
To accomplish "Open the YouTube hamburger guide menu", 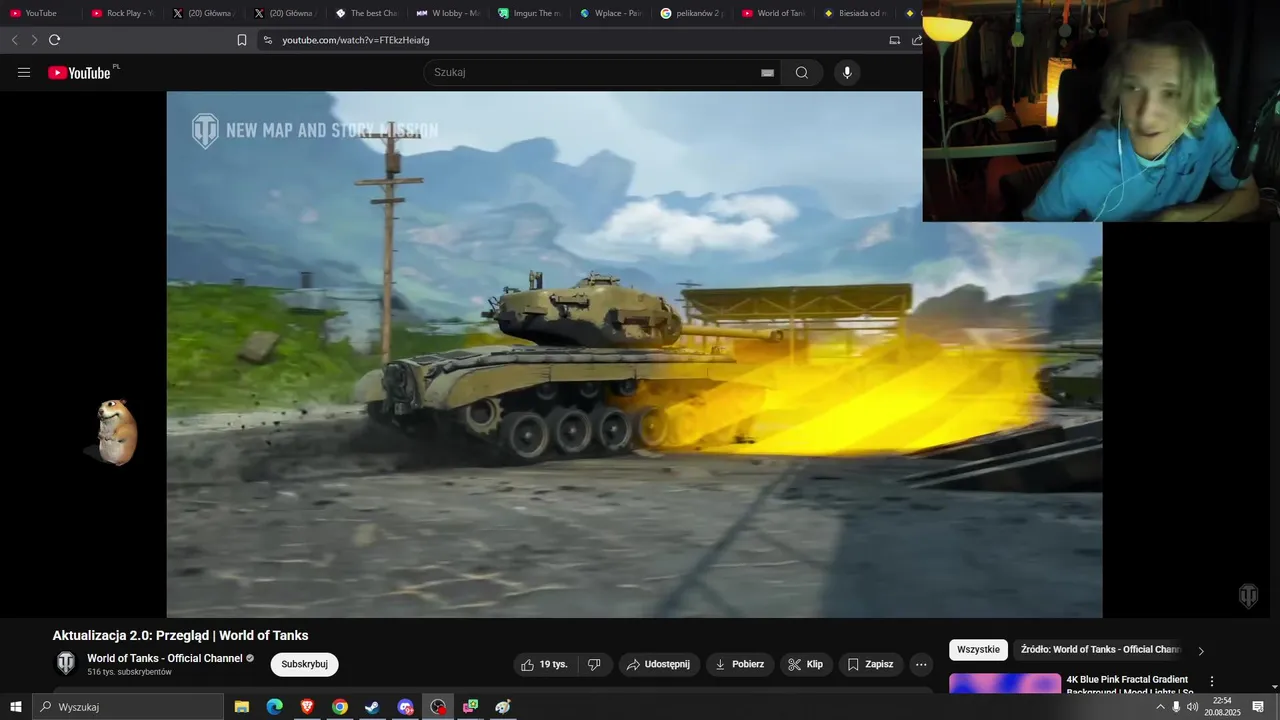I will [24, 72].
